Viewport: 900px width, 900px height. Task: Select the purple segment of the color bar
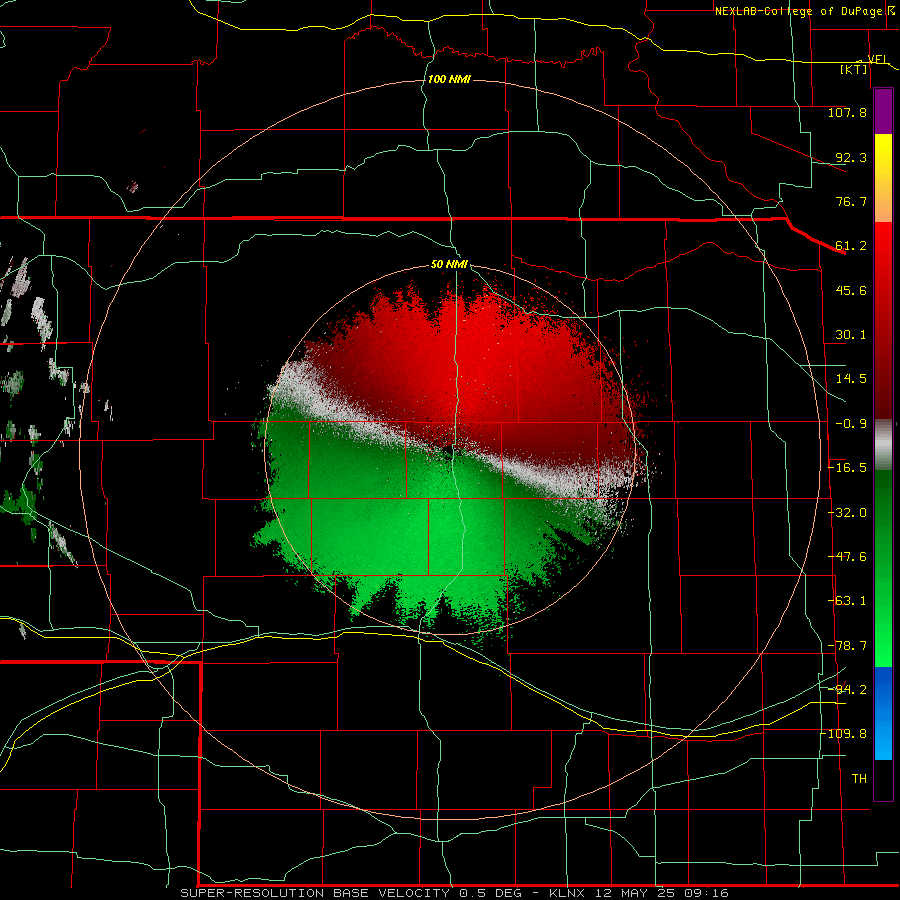coord(883,111)
